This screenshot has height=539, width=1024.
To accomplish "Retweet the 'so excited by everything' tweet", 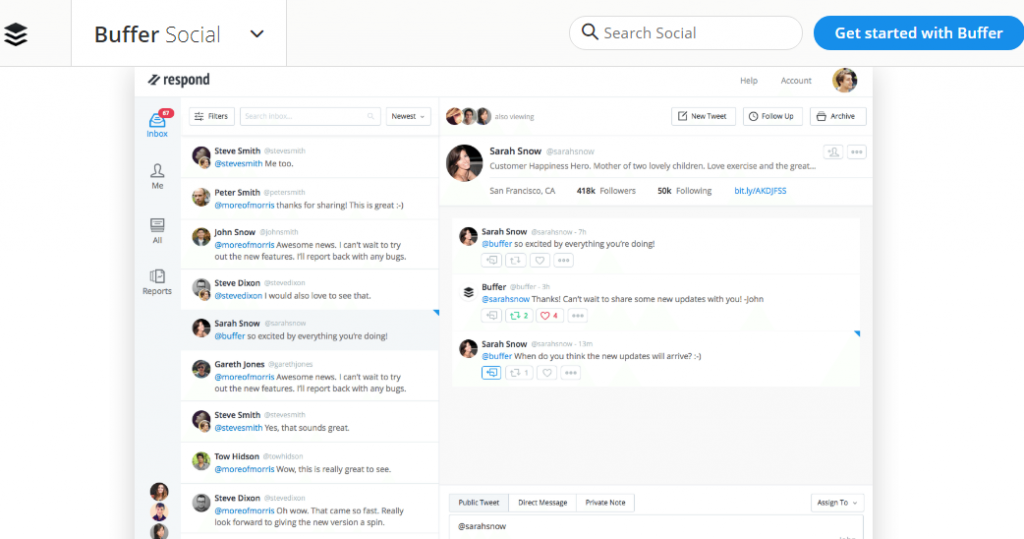I will pos(515,260).
